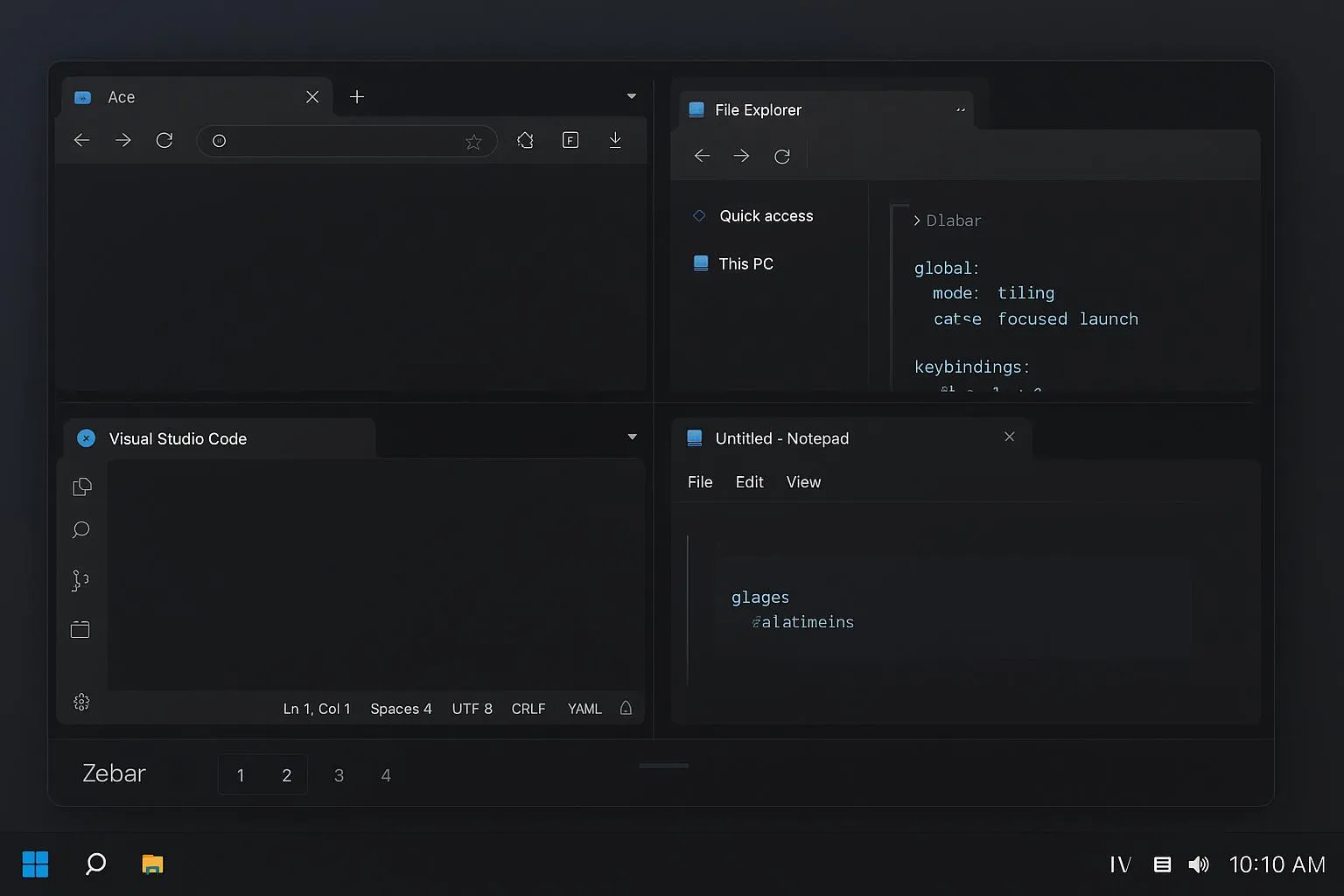The image size is (1344, 896).
Task: Click the Ace browser address bar
Action: click(346, 141)
